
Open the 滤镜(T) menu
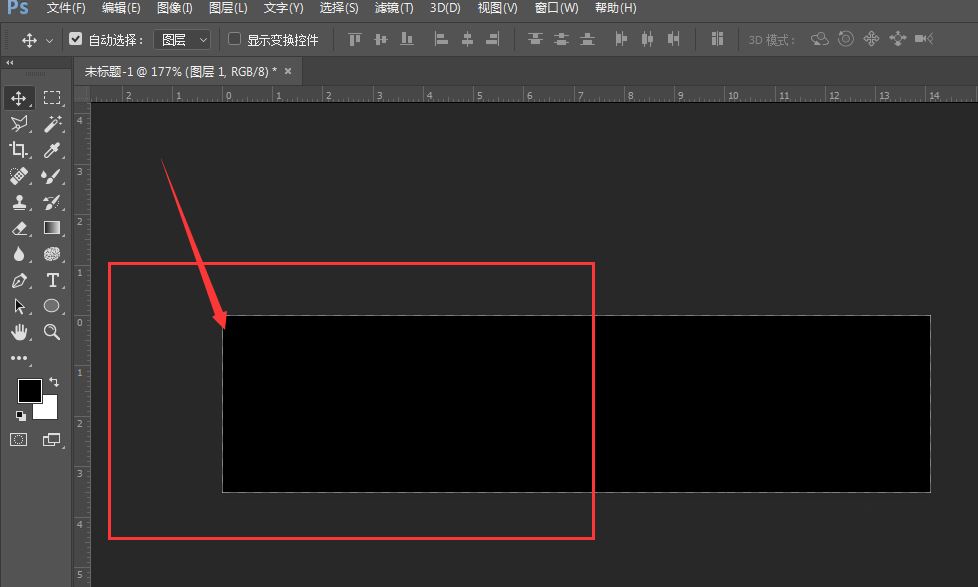394,8
